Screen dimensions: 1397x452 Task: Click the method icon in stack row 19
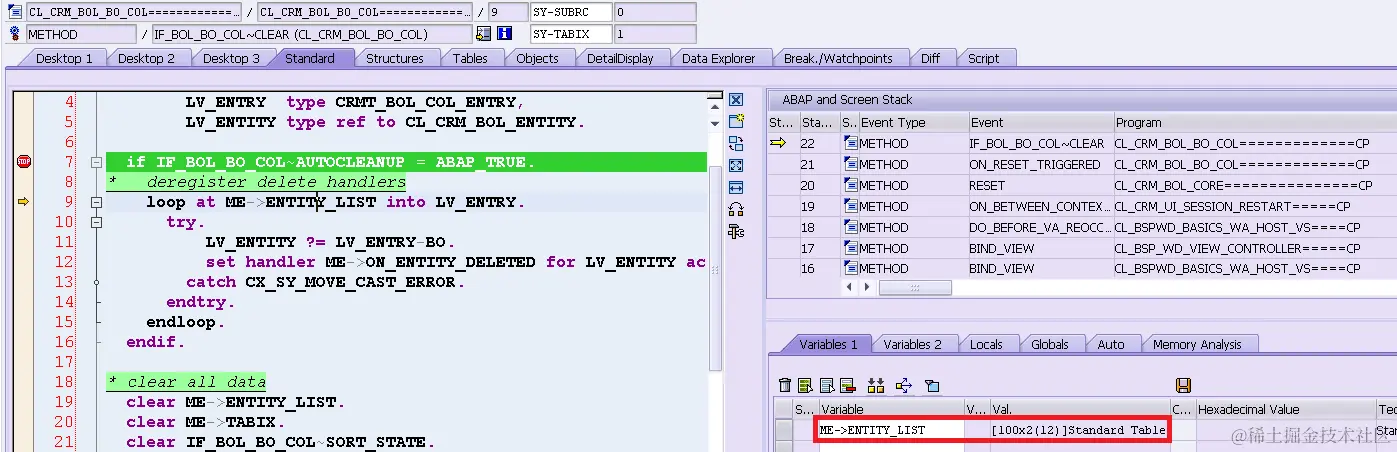(850, 206)
